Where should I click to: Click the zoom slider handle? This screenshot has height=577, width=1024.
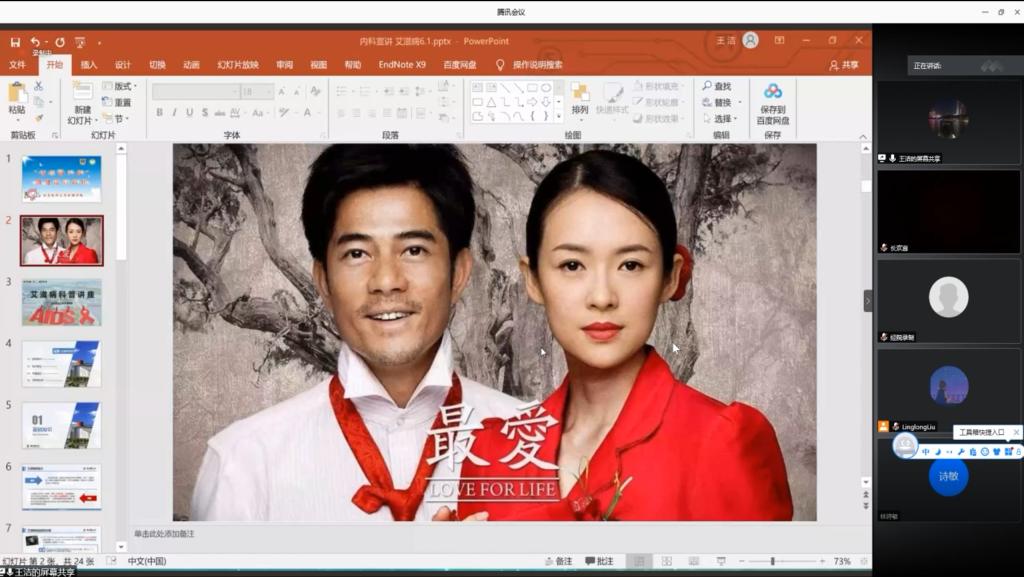coord(772,561)
